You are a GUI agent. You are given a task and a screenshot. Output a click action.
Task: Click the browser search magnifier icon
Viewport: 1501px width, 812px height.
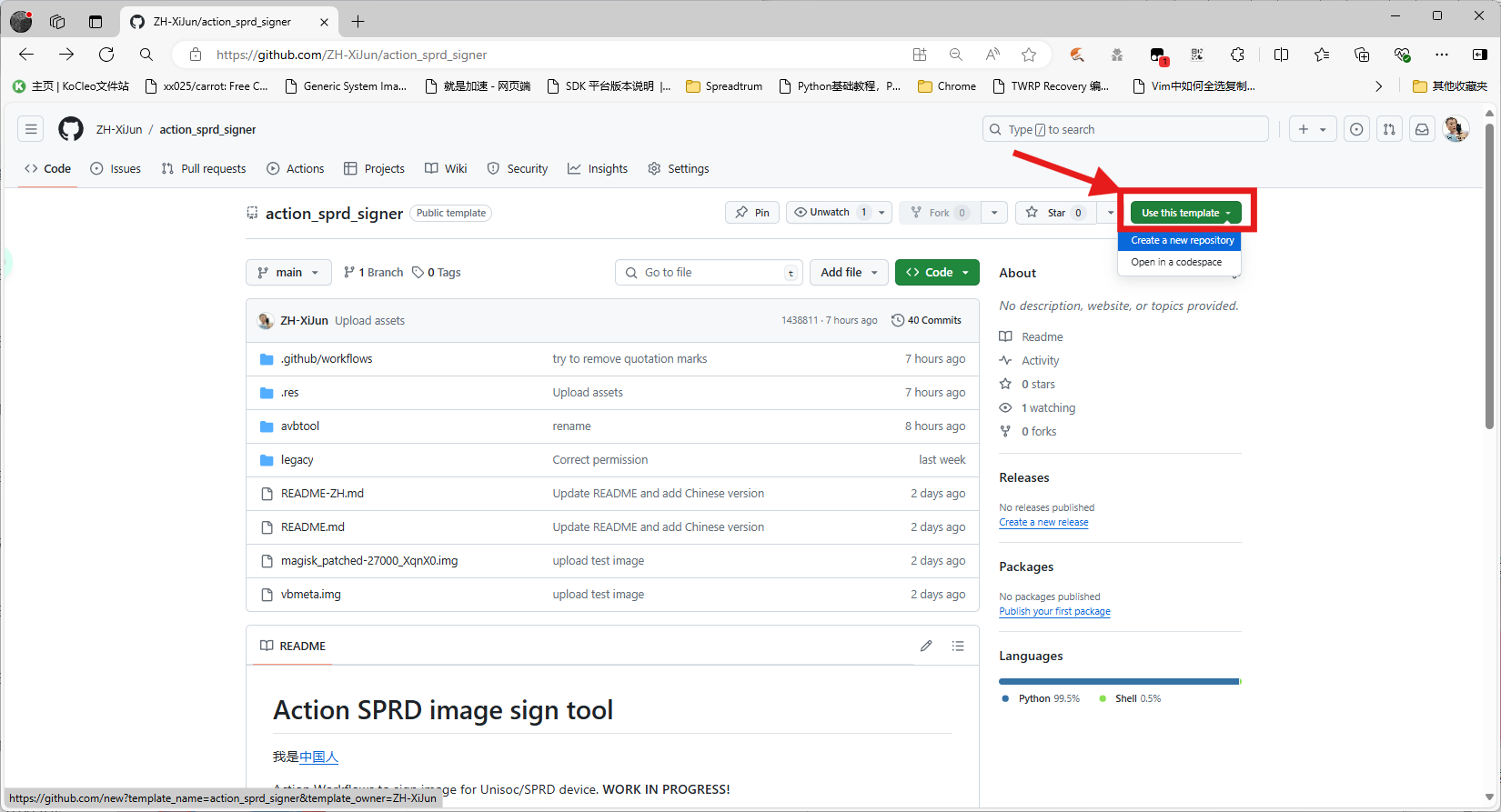tap(146, 55)
